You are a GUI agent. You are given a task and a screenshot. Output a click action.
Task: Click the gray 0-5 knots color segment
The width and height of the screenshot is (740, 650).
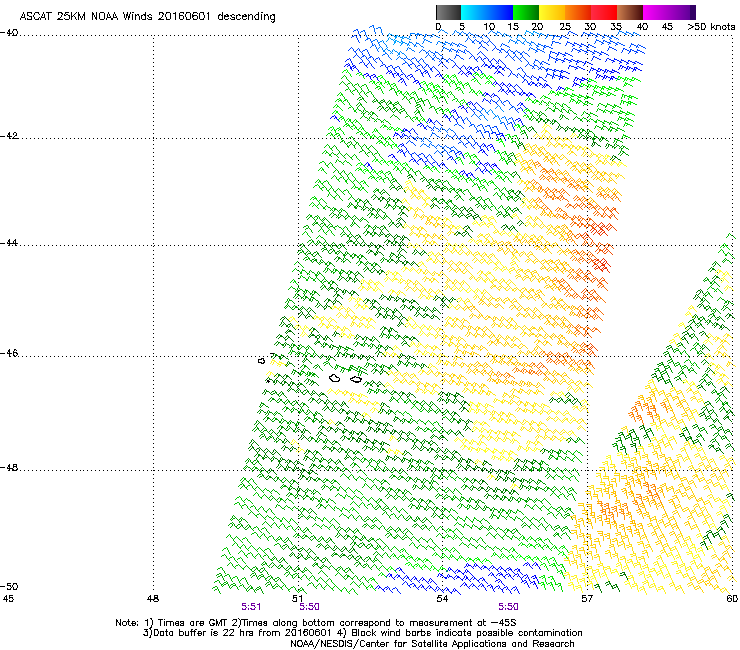pos(448,12)
